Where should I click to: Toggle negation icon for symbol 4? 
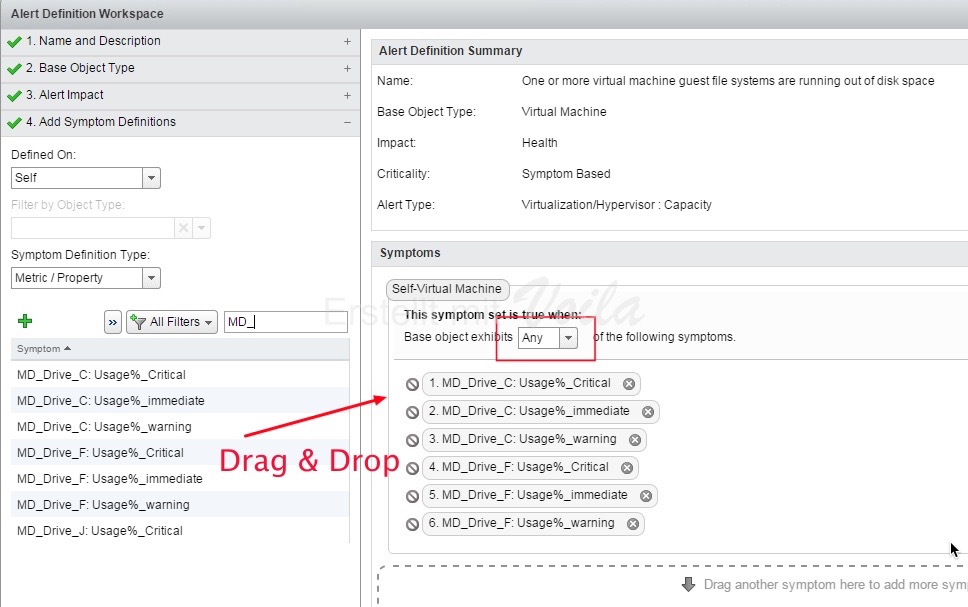click(x=412, y=468)
